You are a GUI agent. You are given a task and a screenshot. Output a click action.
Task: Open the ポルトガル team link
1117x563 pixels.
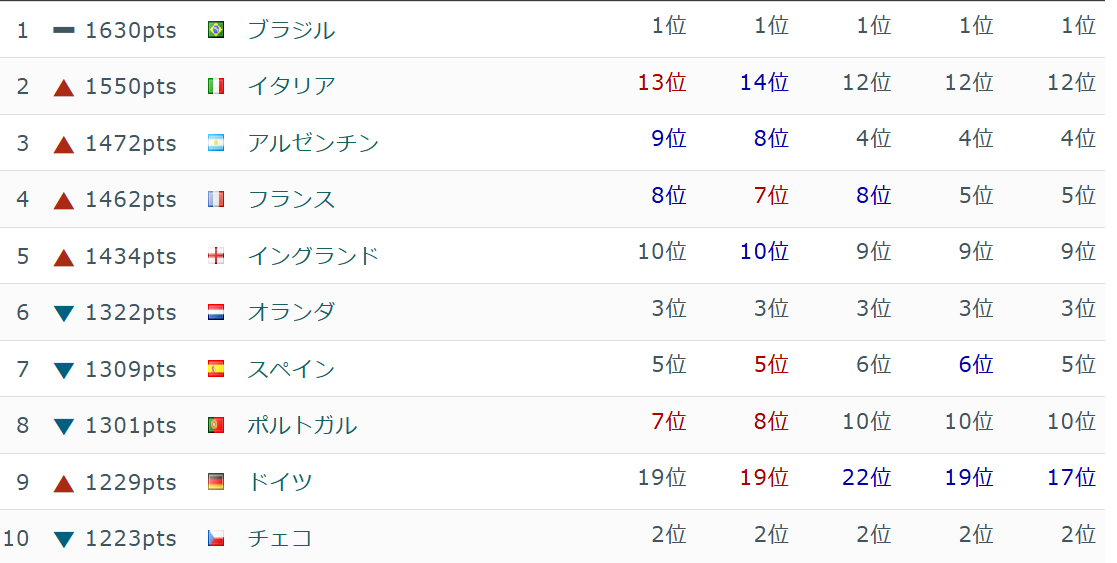[x=302, y=425]
